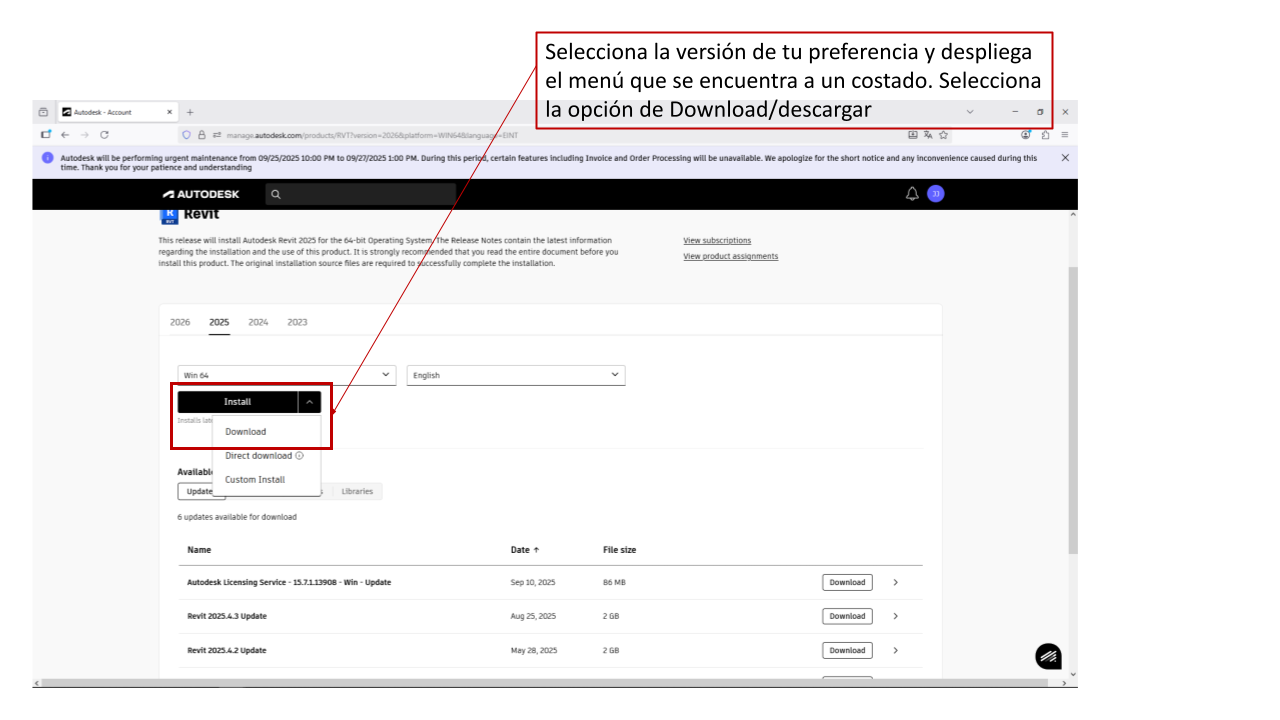
Task: Click the bookmark star icon in address bar
Action: [x=943, y=134]
